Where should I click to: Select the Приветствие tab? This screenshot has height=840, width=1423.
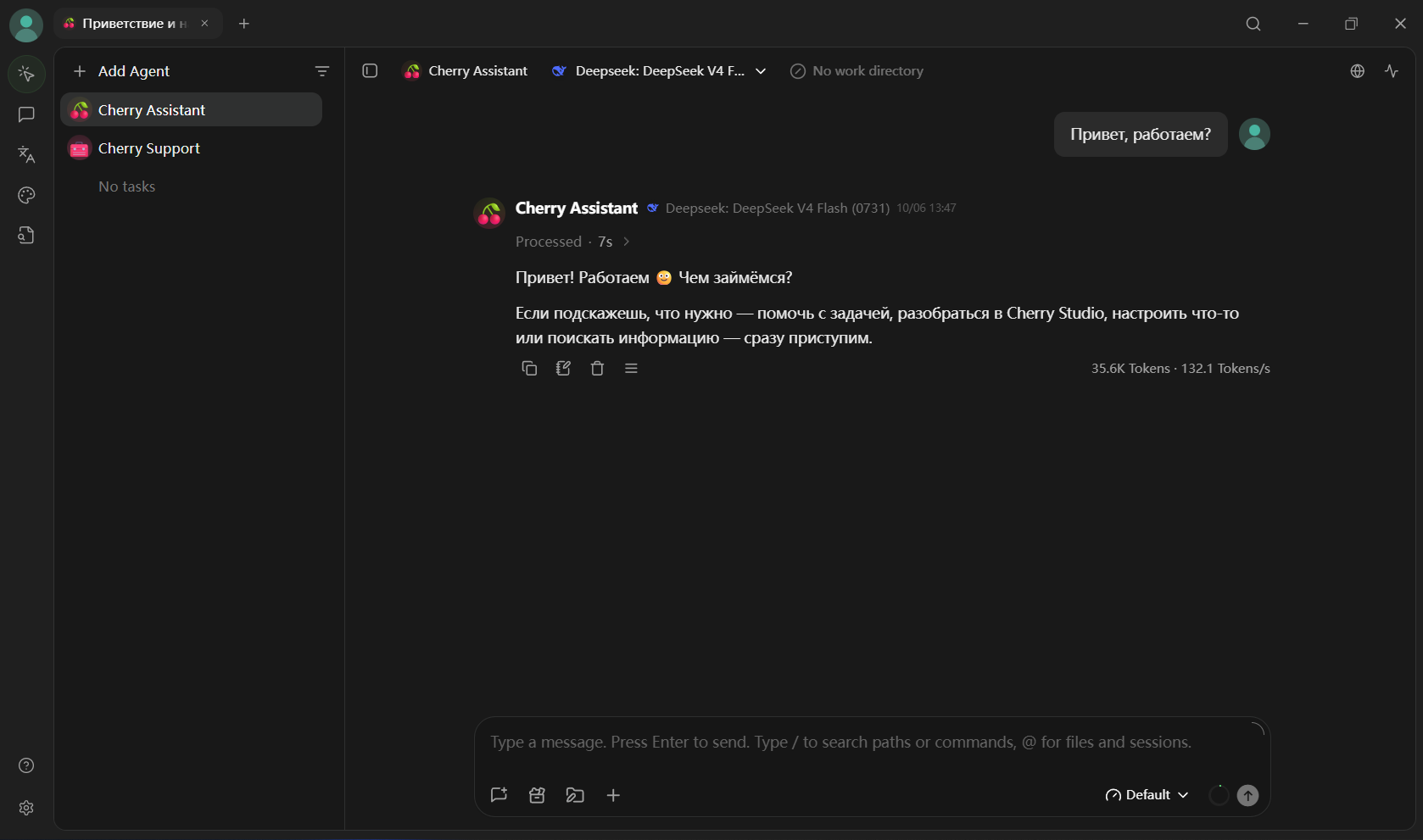click(x=138, y=24)
